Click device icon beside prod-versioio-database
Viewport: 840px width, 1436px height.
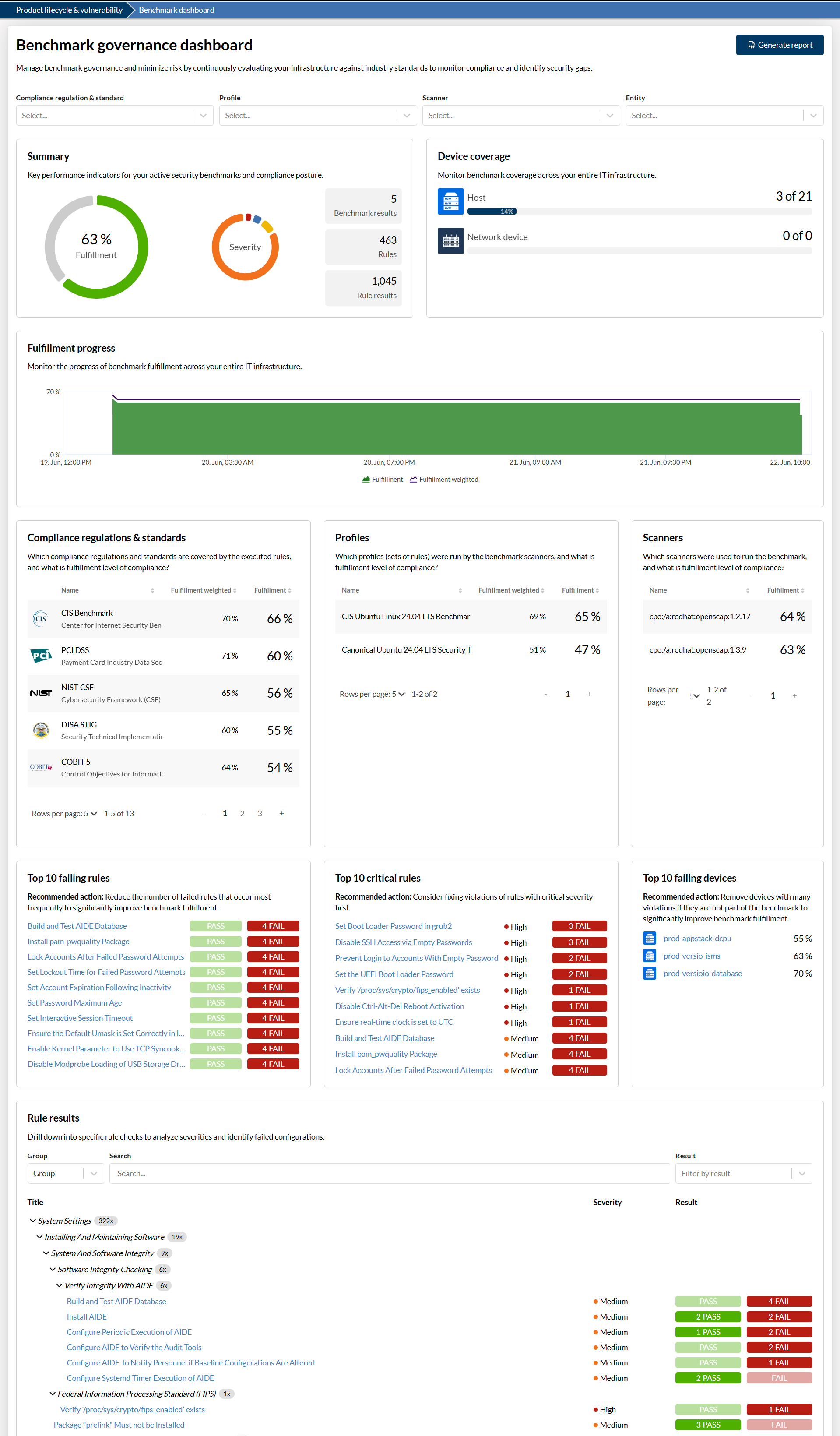[x=649, y=973]
